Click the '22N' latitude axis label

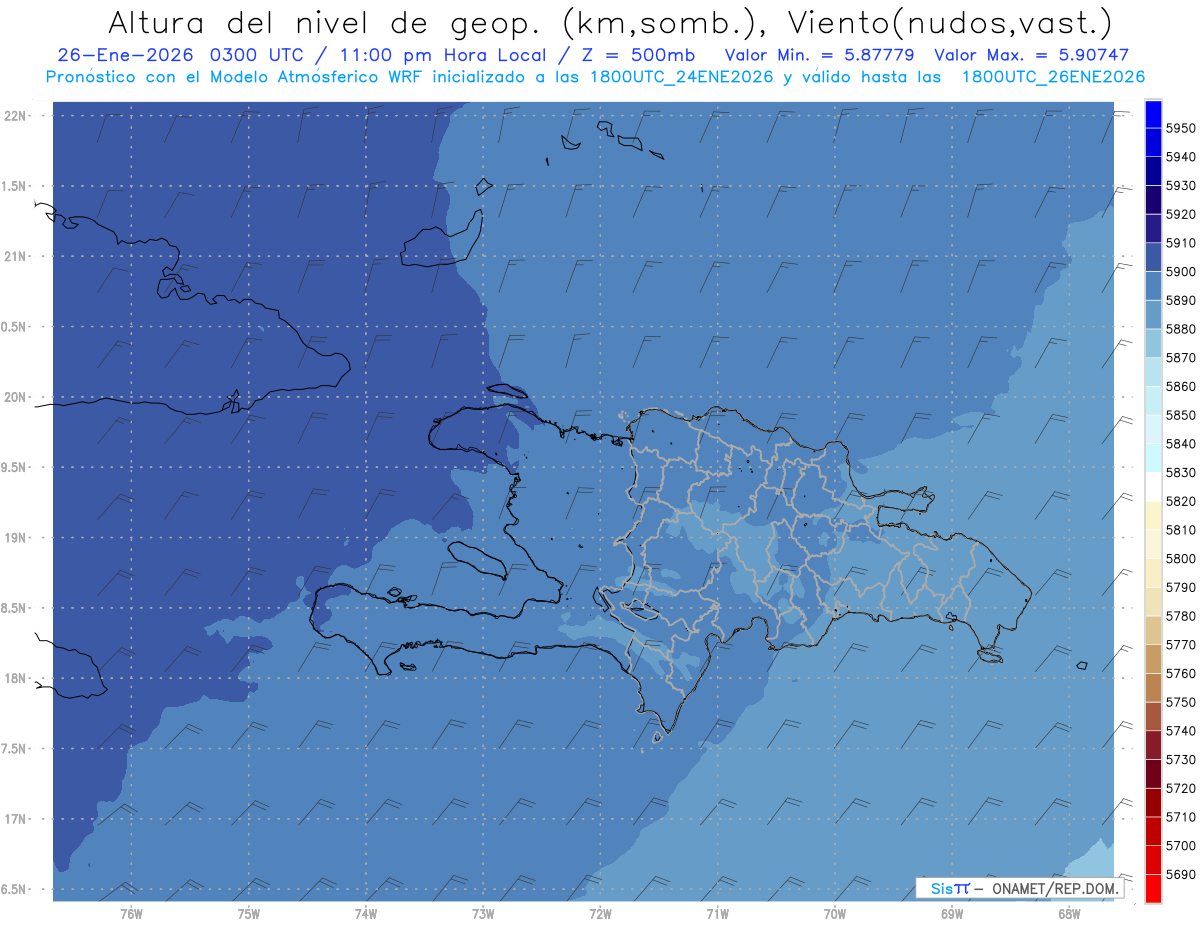(x=16, y=116)
